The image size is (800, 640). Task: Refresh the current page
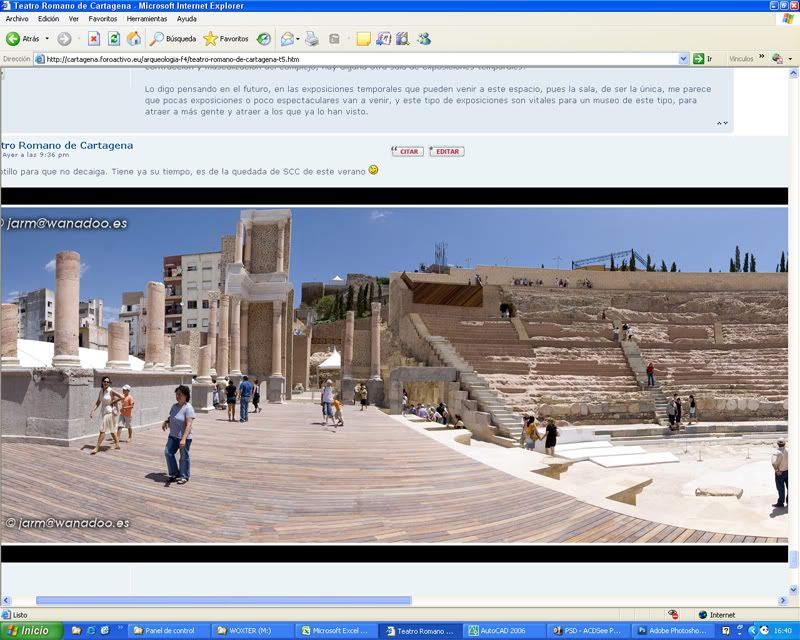114,39
